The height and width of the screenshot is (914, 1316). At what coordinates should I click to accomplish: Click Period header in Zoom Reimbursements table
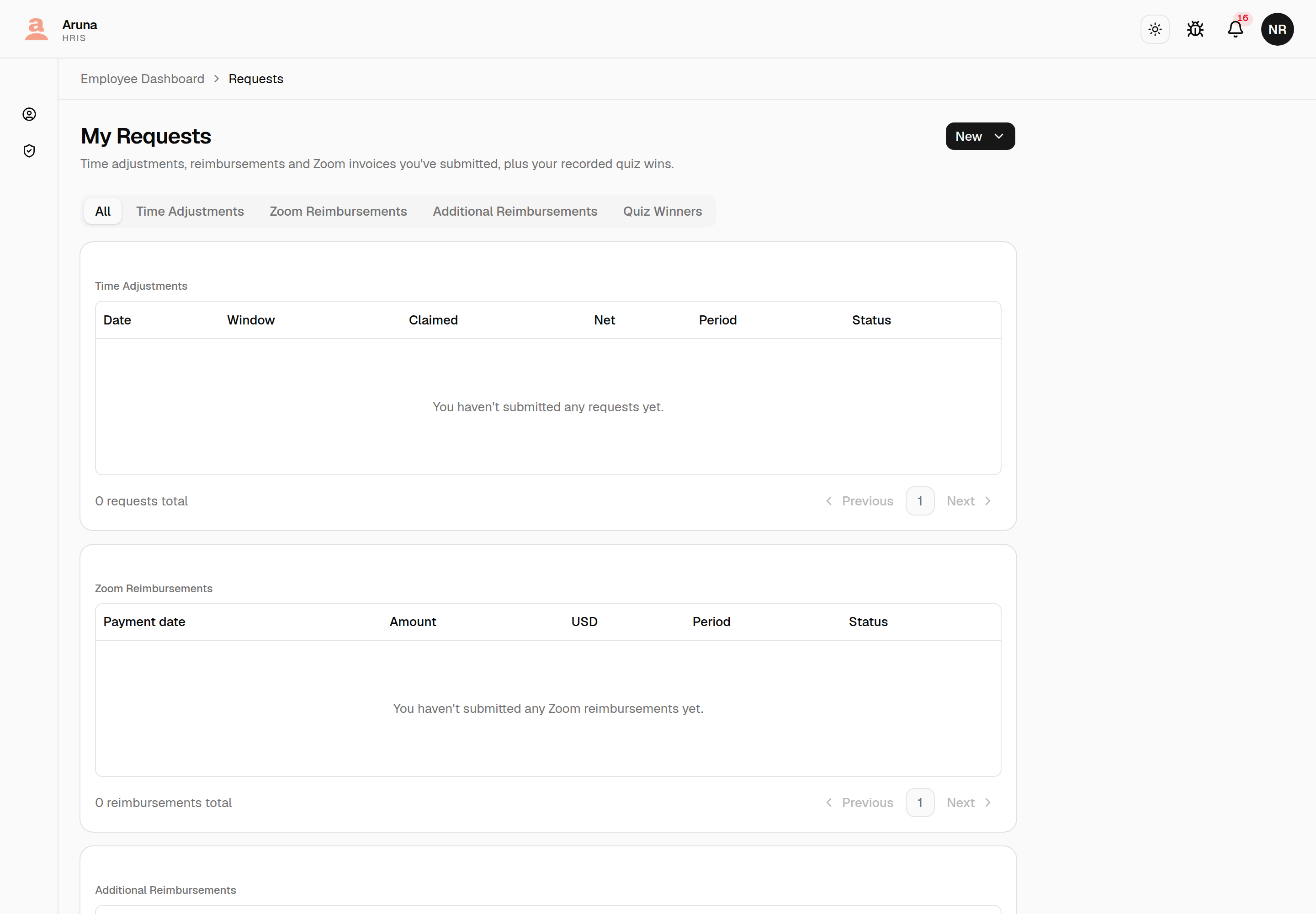coord(711,622)
